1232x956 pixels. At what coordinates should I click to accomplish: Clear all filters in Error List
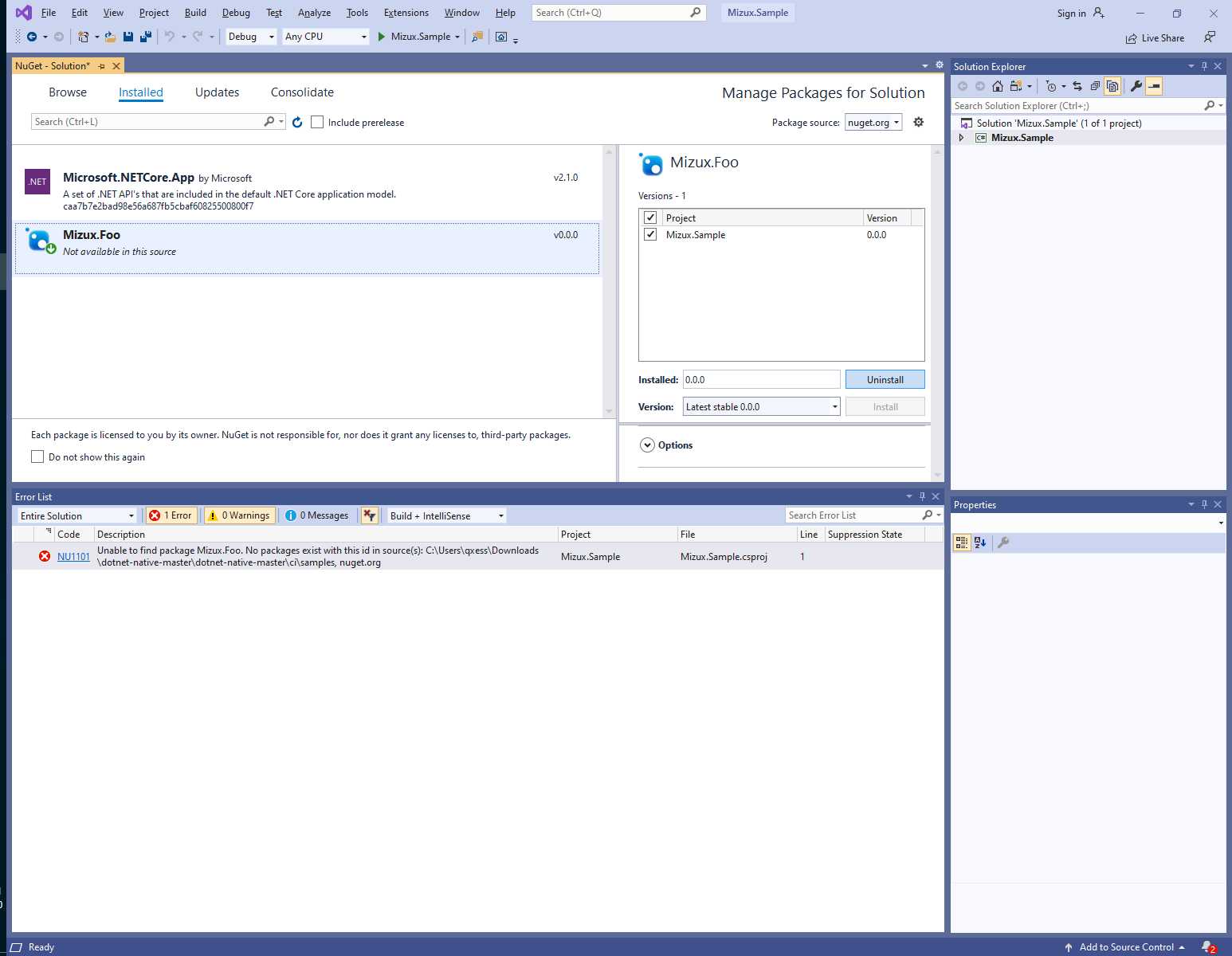click(x=369, y=515)
